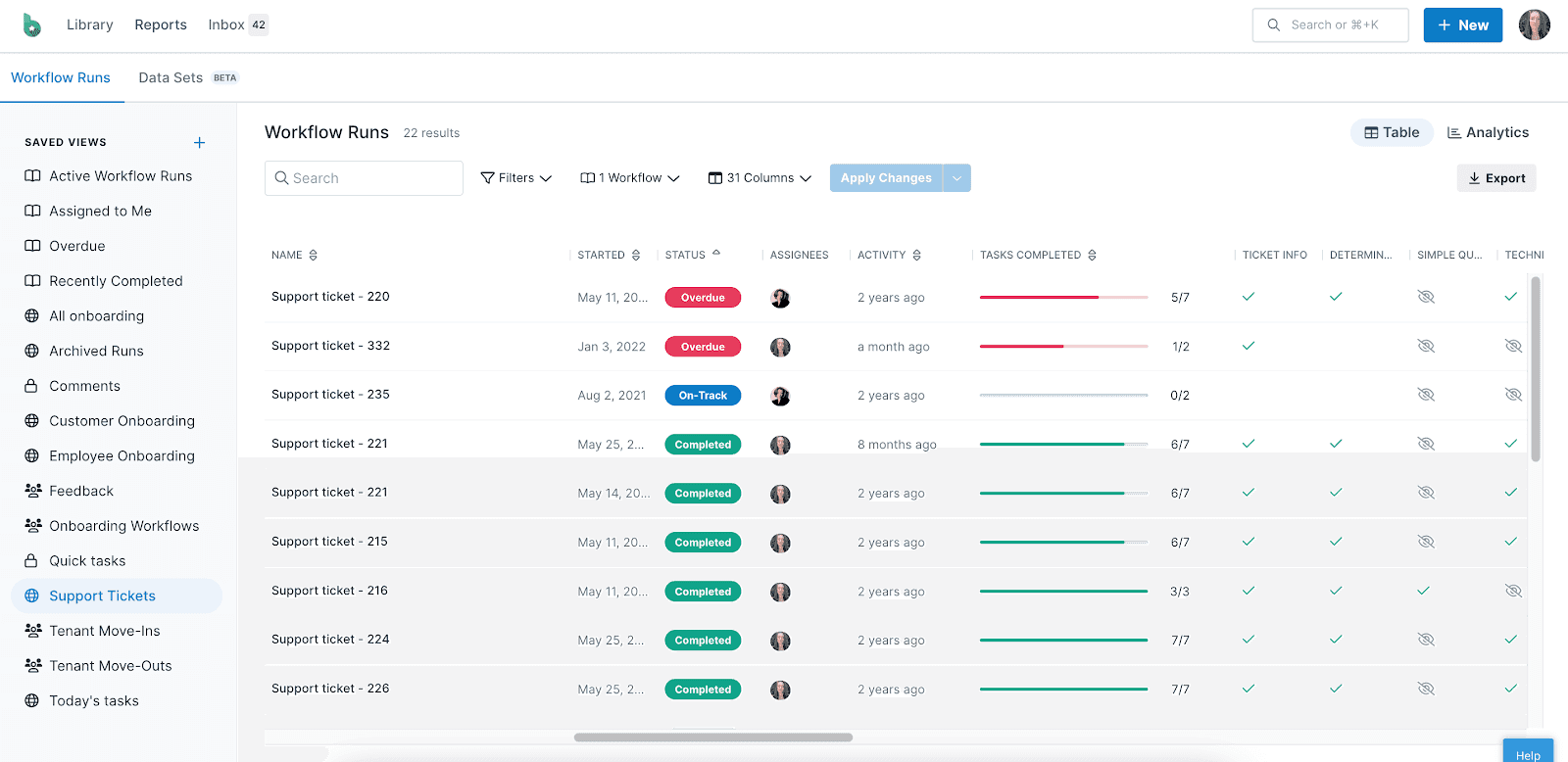Click the people icon beside Onboarding Workflows
The image size is (1568, 762).
point(32,526)
